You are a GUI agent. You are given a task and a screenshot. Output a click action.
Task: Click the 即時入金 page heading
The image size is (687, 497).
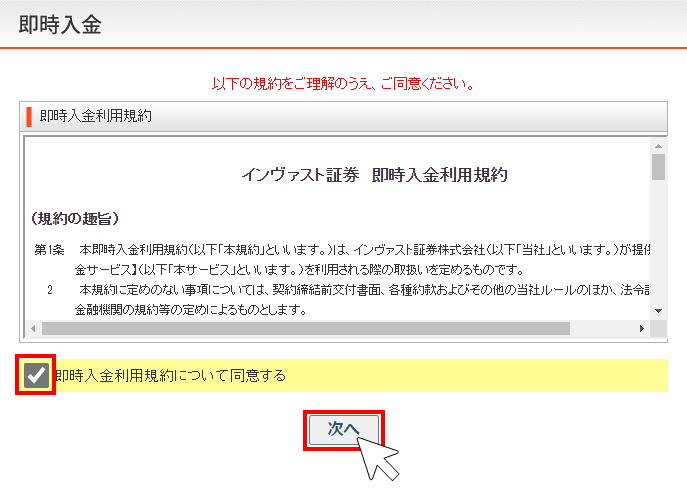tap(60, 24)
